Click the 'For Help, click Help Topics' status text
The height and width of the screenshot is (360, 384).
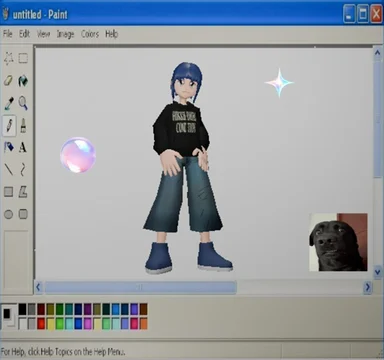63,352
